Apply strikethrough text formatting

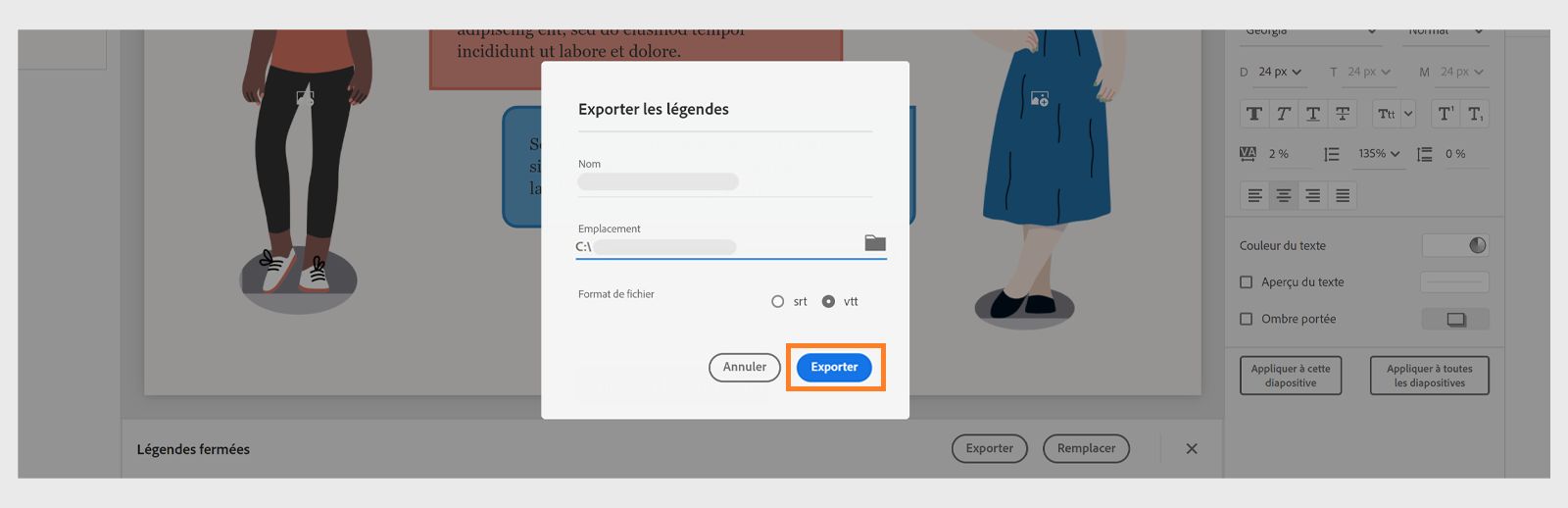(1343, 114)
